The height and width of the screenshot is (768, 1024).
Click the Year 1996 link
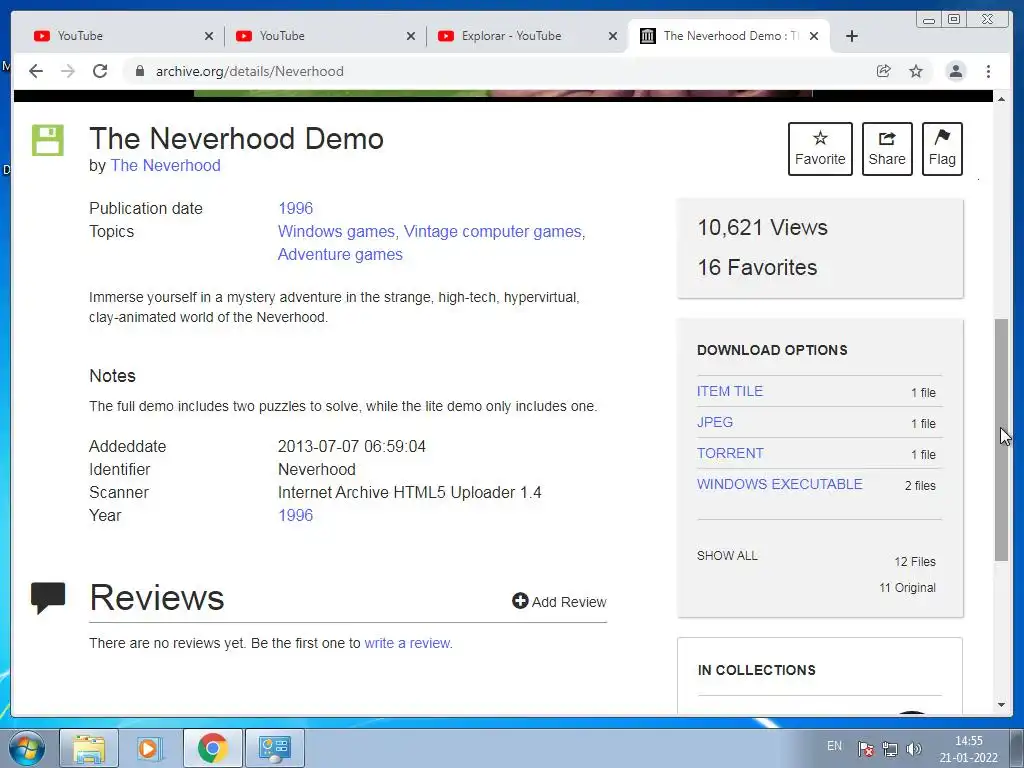[x=296, y=515]
